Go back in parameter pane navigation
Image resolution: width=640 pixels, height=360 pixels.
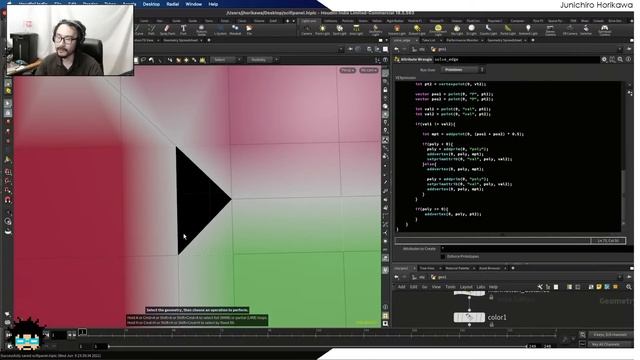[x=396, y=49]
